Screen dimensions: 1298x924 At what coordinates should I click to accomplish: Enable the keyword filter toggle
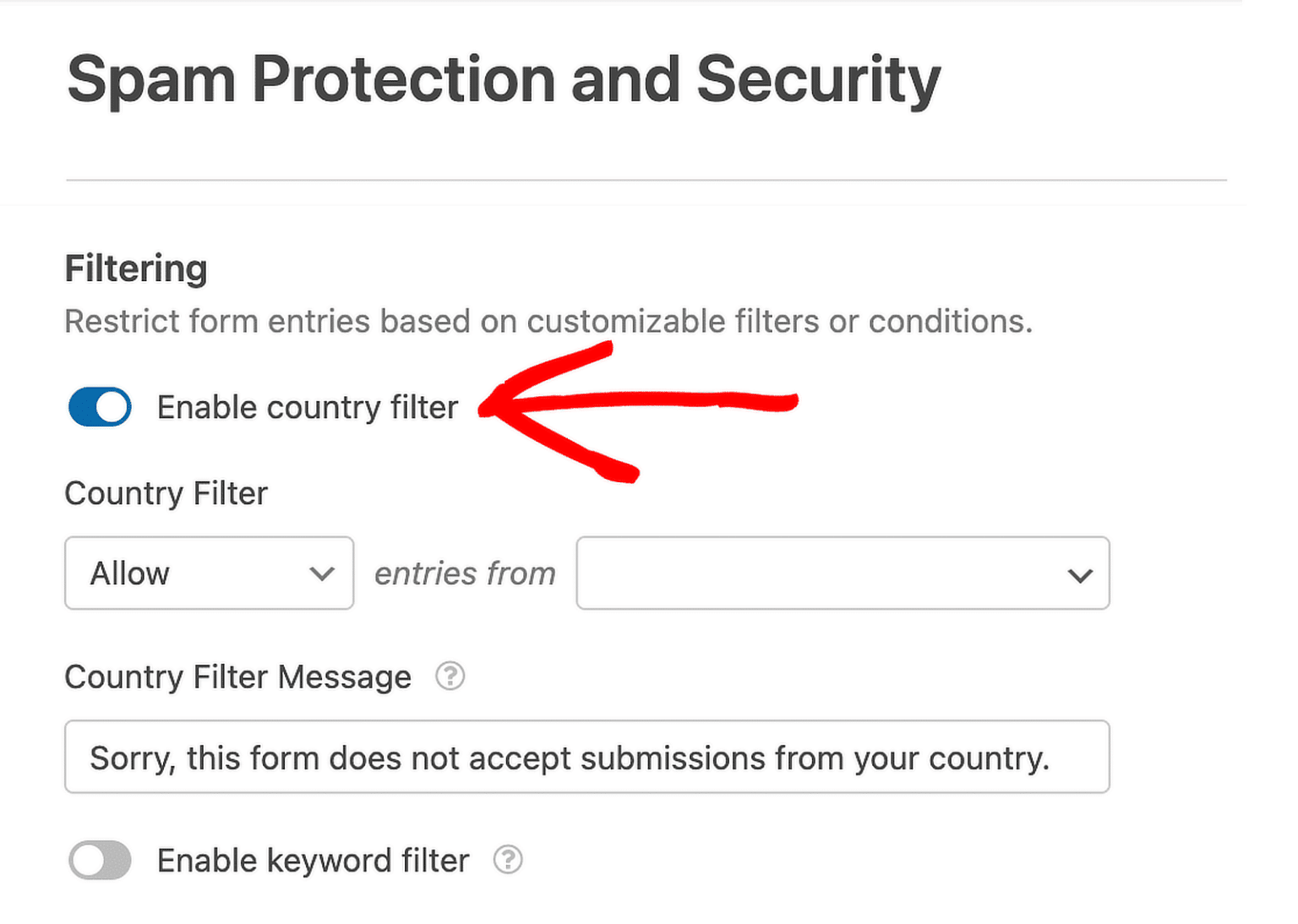point(99,860)
